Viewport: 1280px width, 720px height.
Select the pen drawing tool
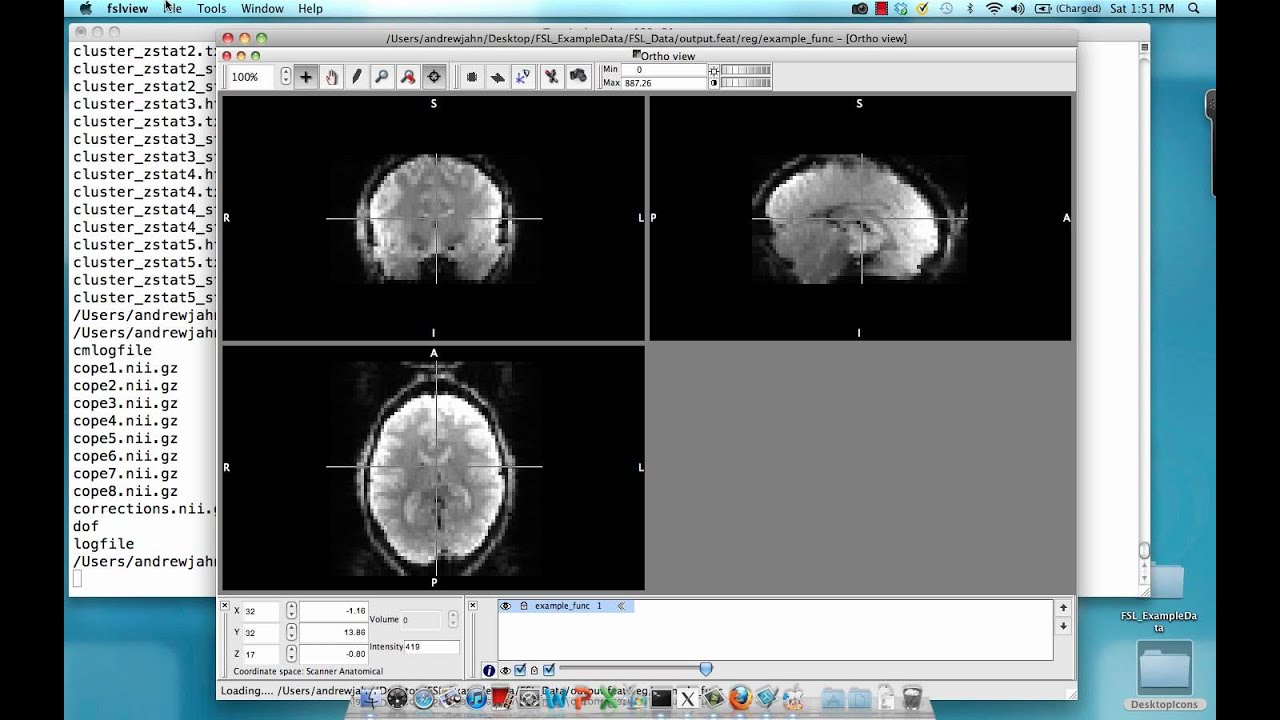click(x=356, y=77)
